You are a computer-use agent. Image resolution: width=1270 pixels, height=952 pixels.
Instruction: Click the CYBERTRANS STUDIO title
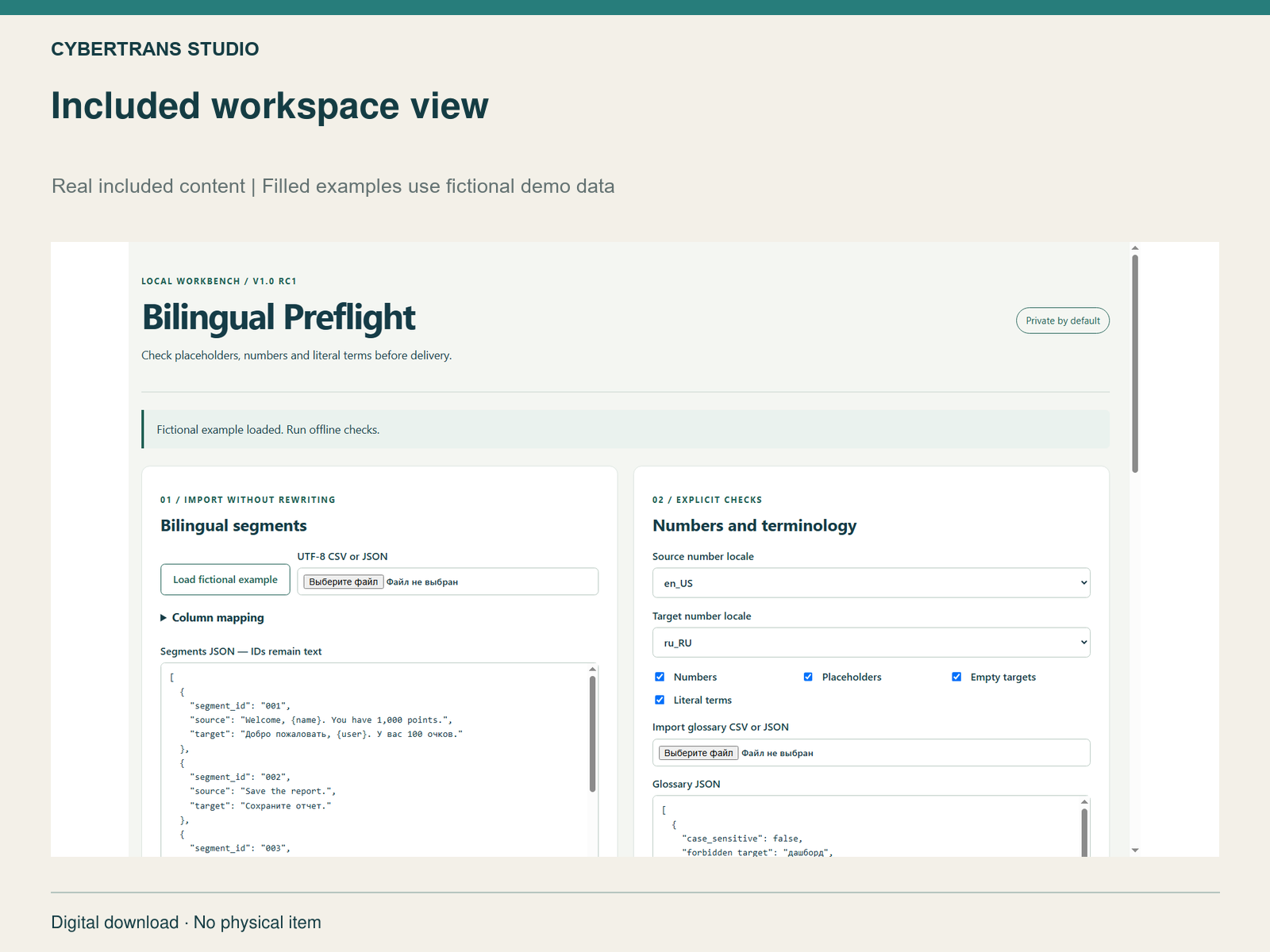155,49
